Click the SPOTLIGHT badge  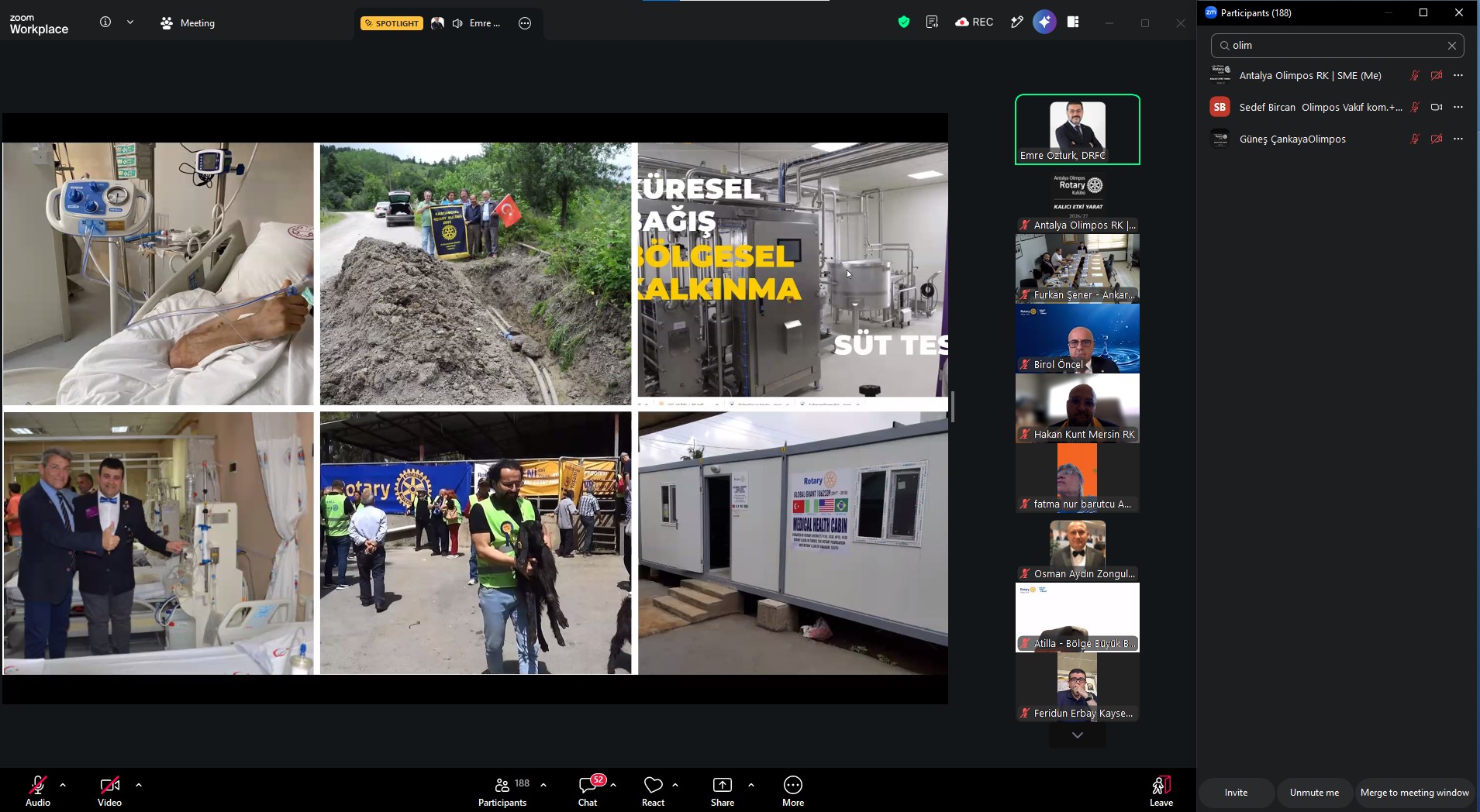[392, 23]
